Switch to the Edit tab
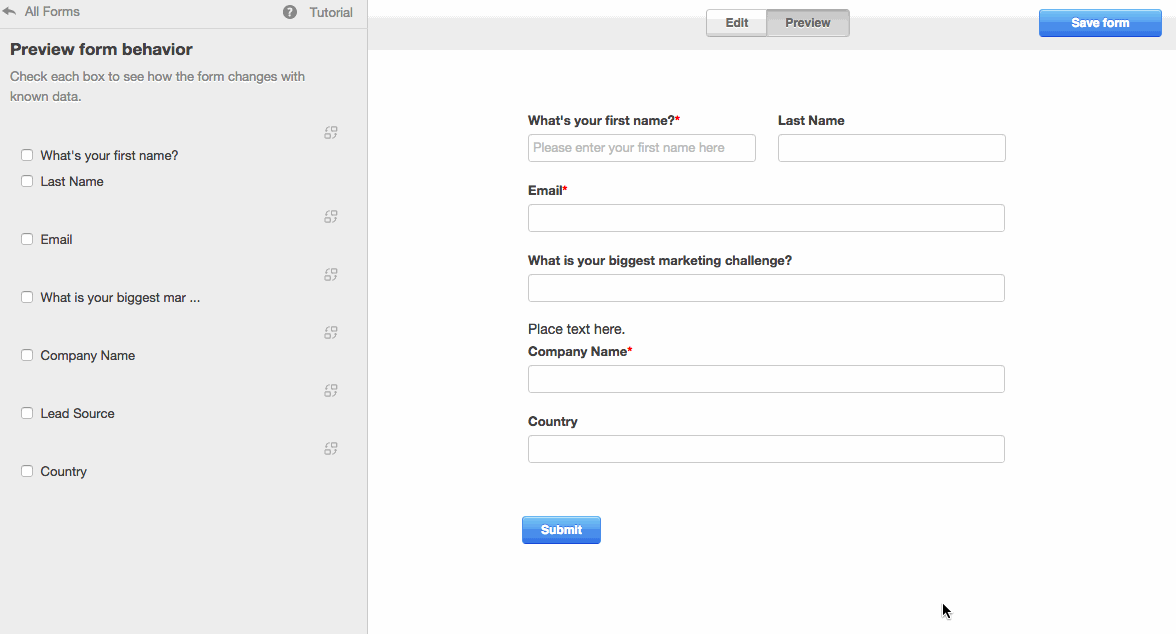 click(736, 23)
